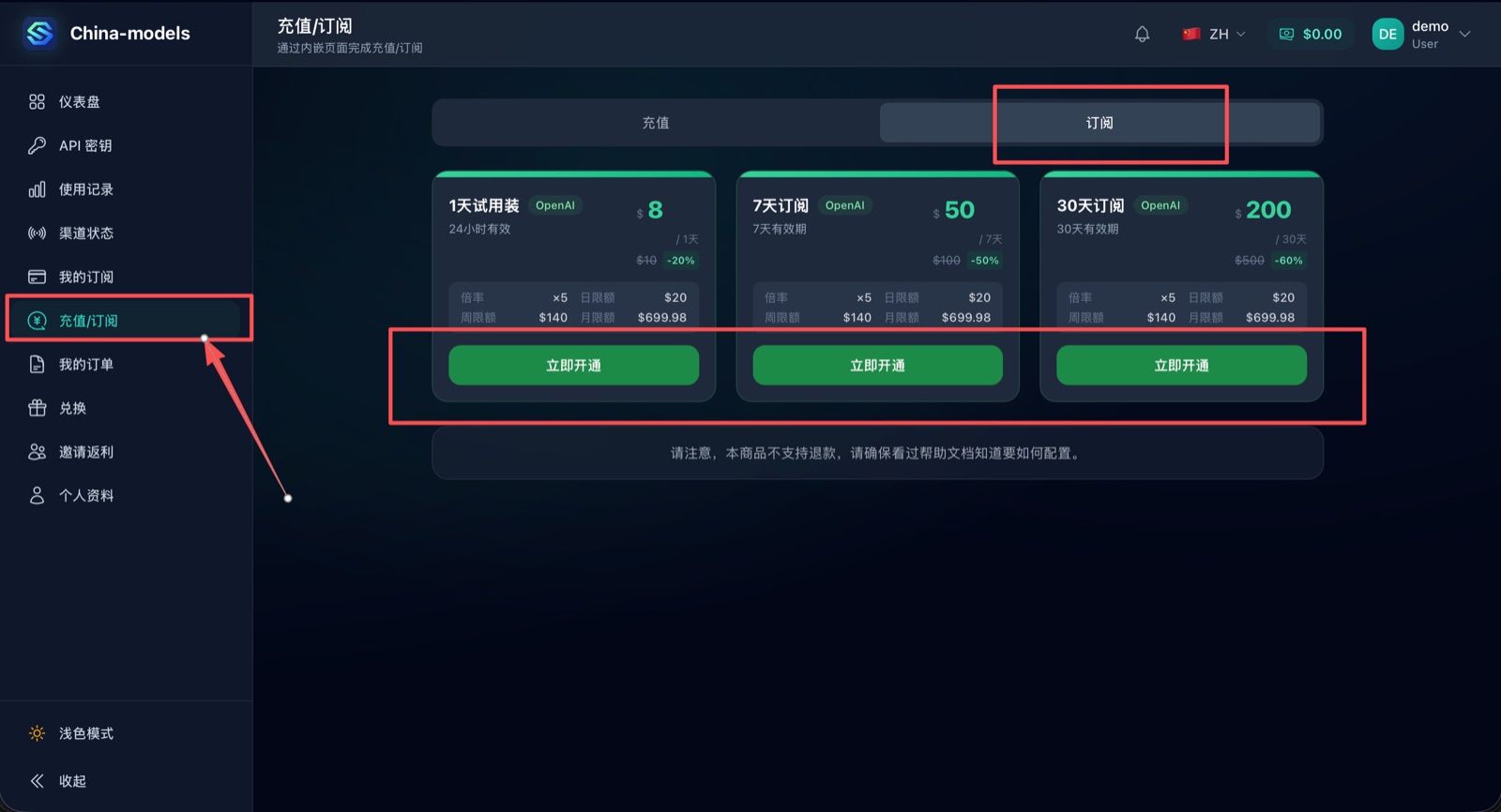Image resolution: width=1501 pixels, height=812 pixels.
Task: Open 邀请返利 menu item
Action: tap(126, 452)
